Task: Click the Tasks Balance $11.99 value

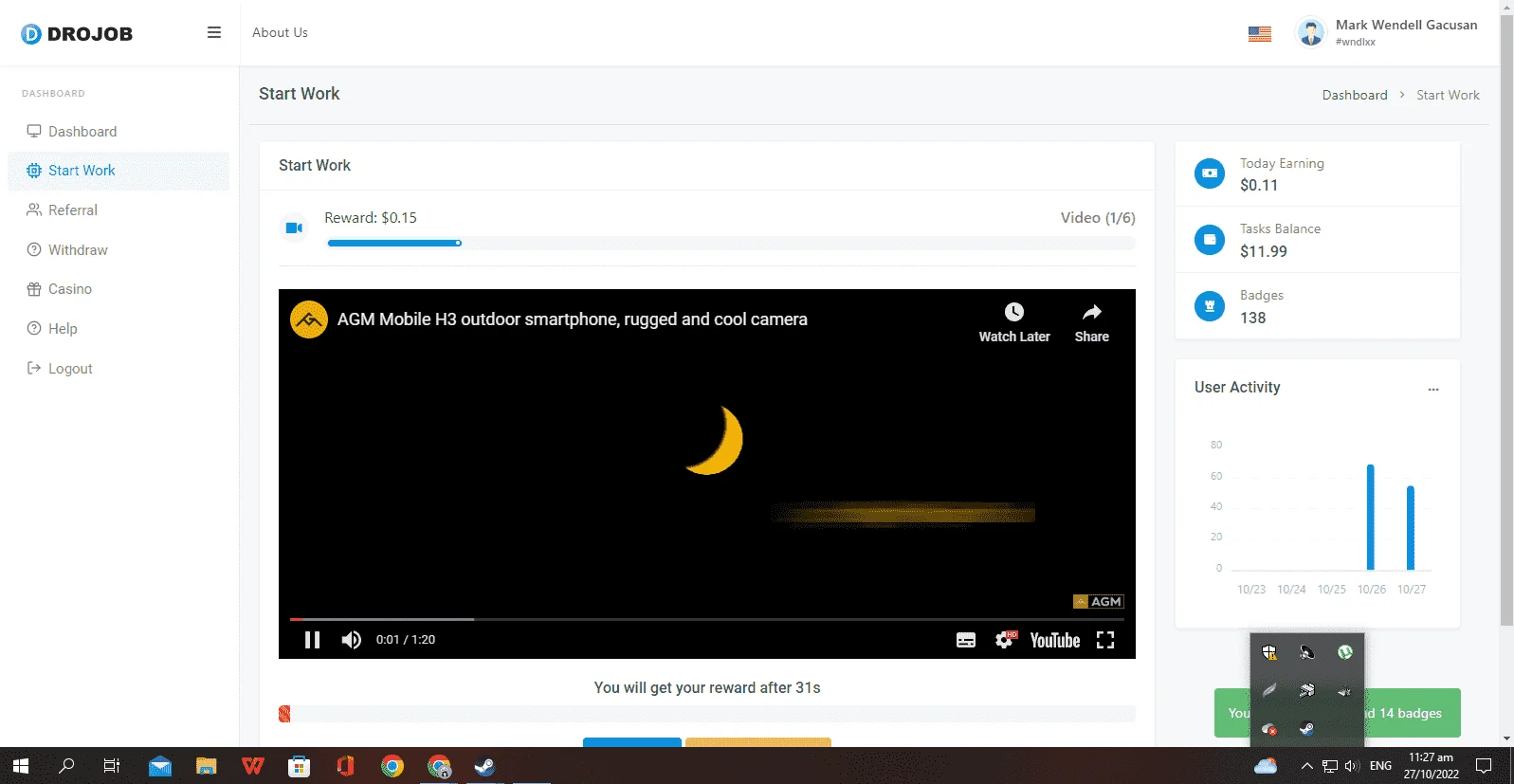Action: click(1264, 252)
